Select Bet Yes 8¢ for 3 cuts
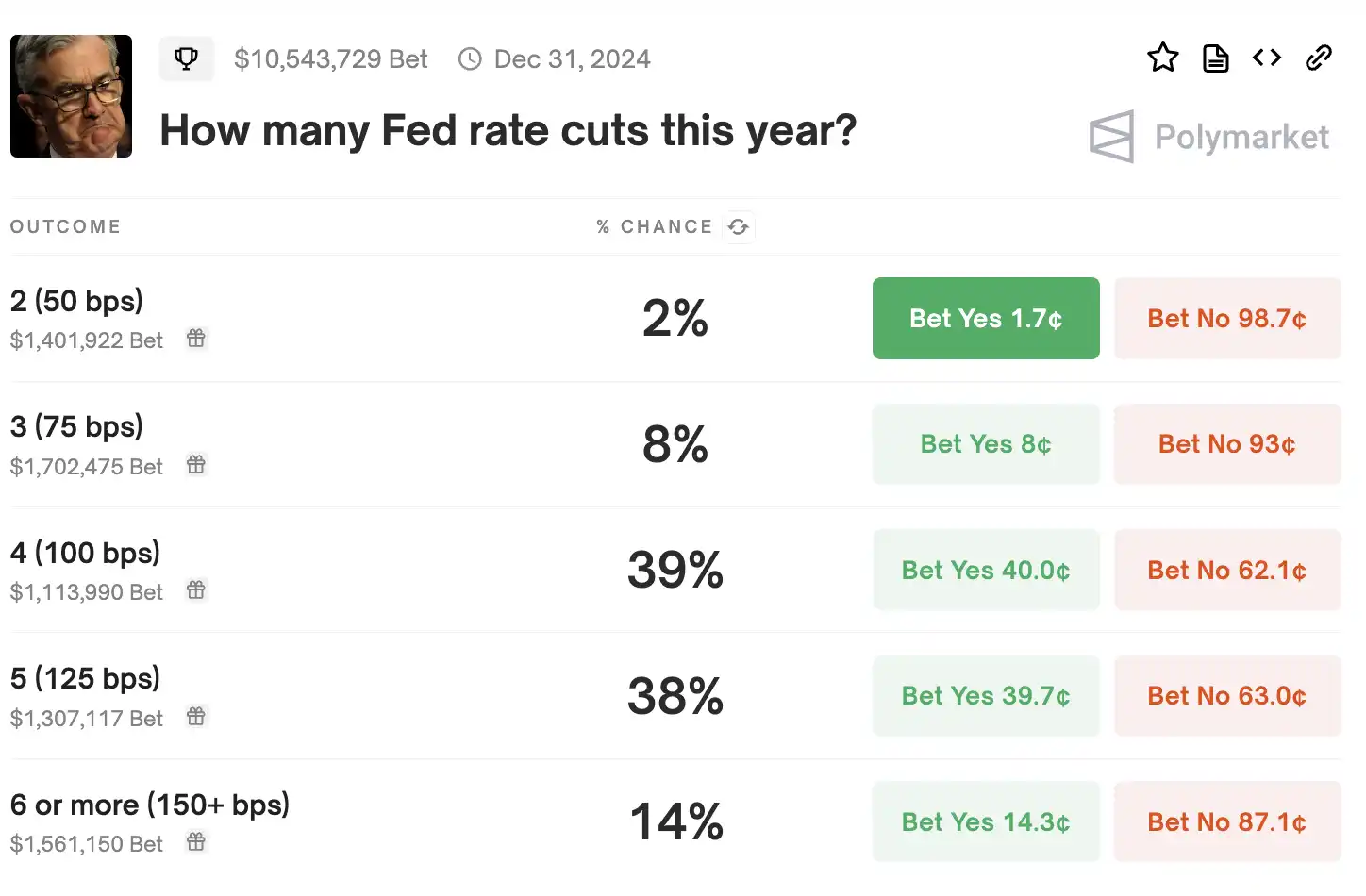This screenshot has height=896, width=1366. 986,444
